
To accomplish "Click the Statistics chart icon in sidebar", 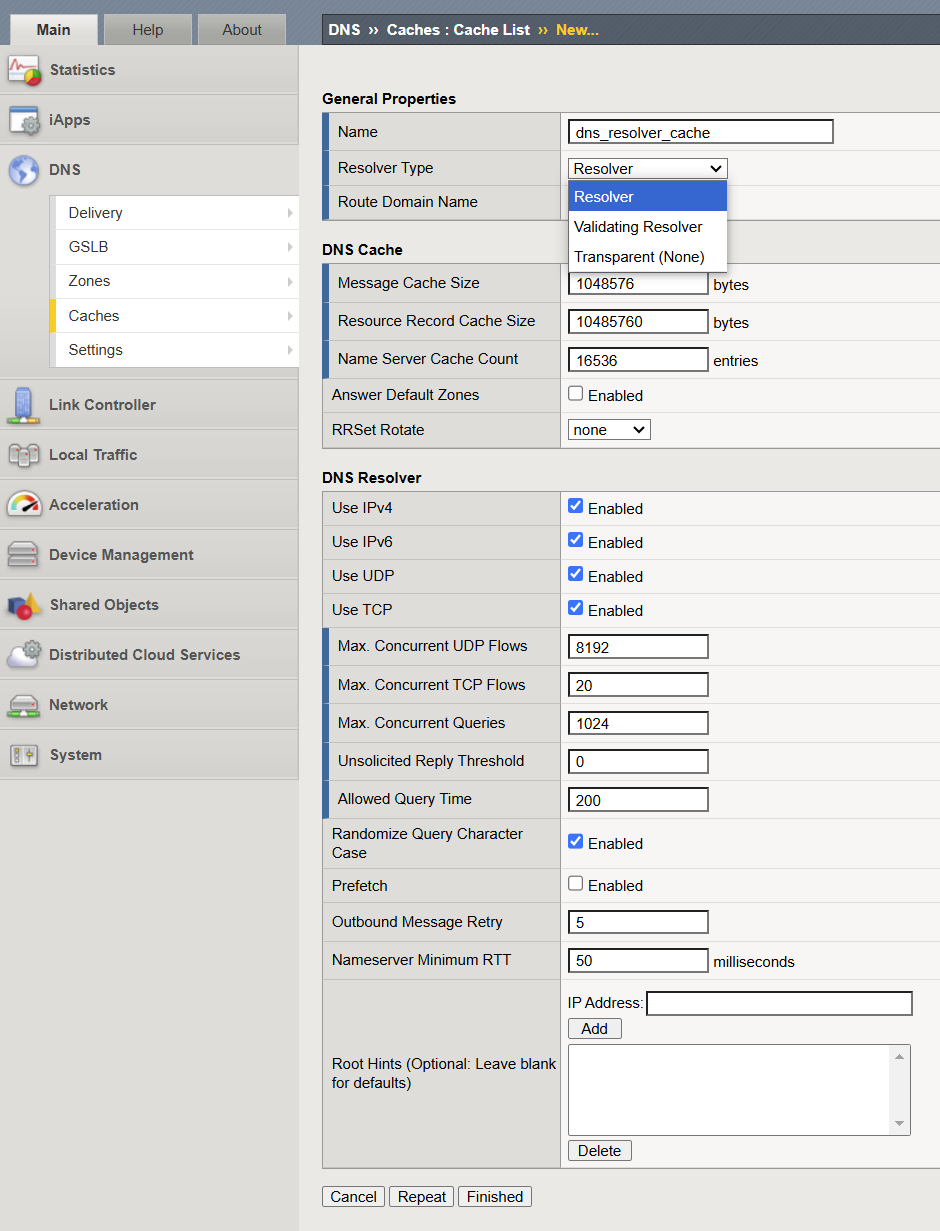I will click(x=25, y=69).
